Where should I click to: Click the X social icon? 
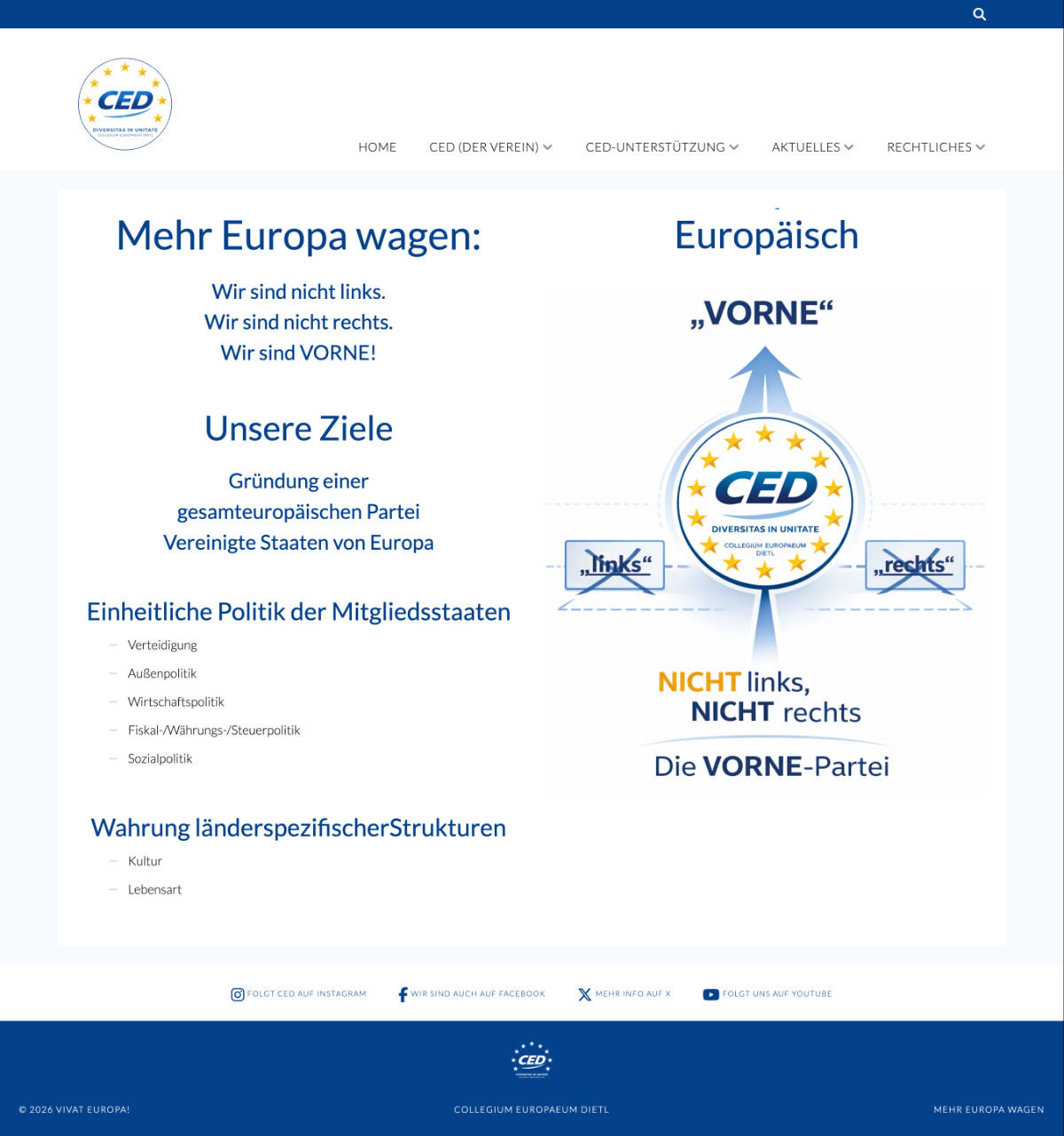pos(584,994)
